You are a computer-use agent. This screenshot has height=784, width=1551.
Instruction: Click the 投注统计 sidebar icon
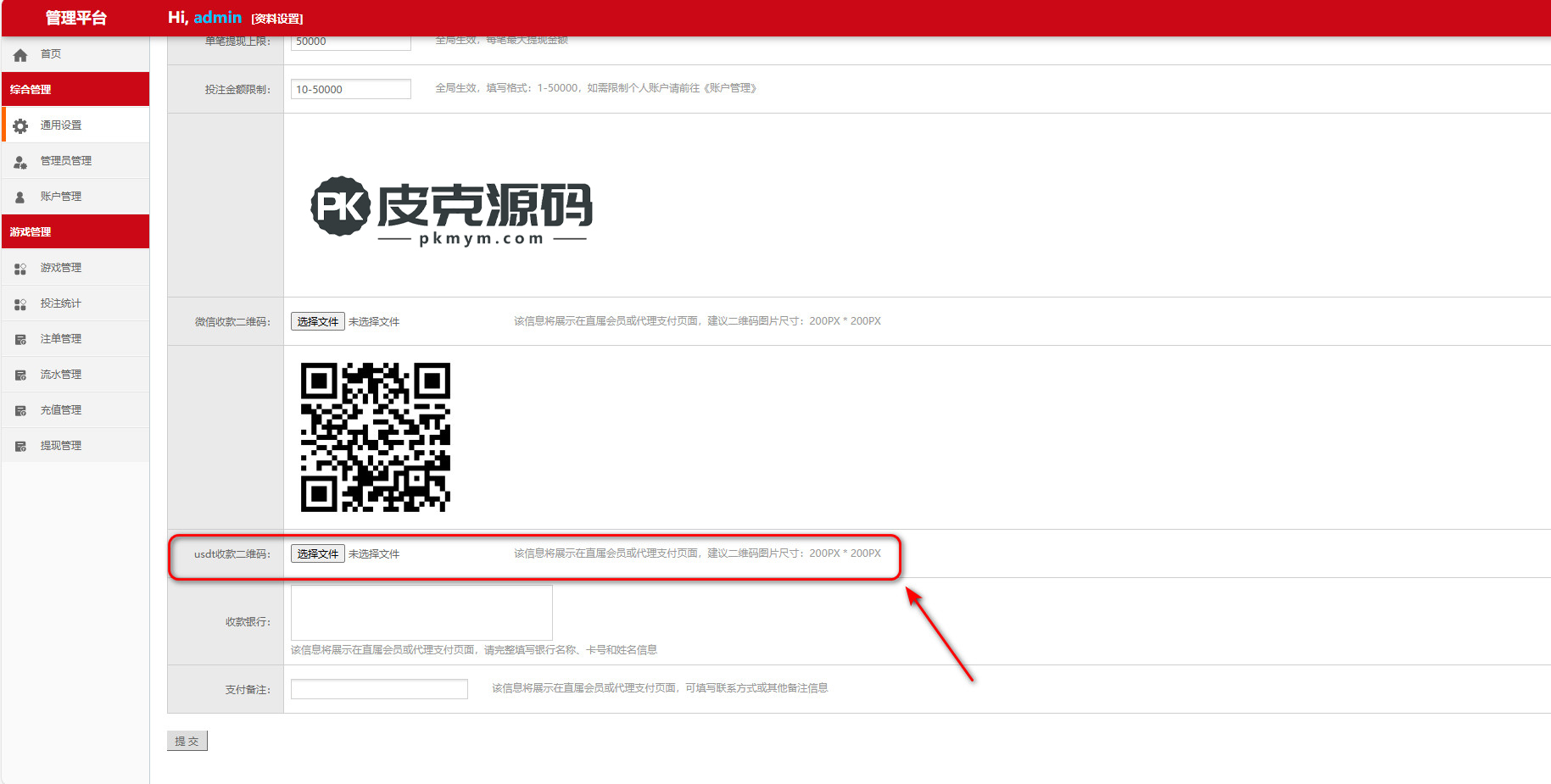20,304
